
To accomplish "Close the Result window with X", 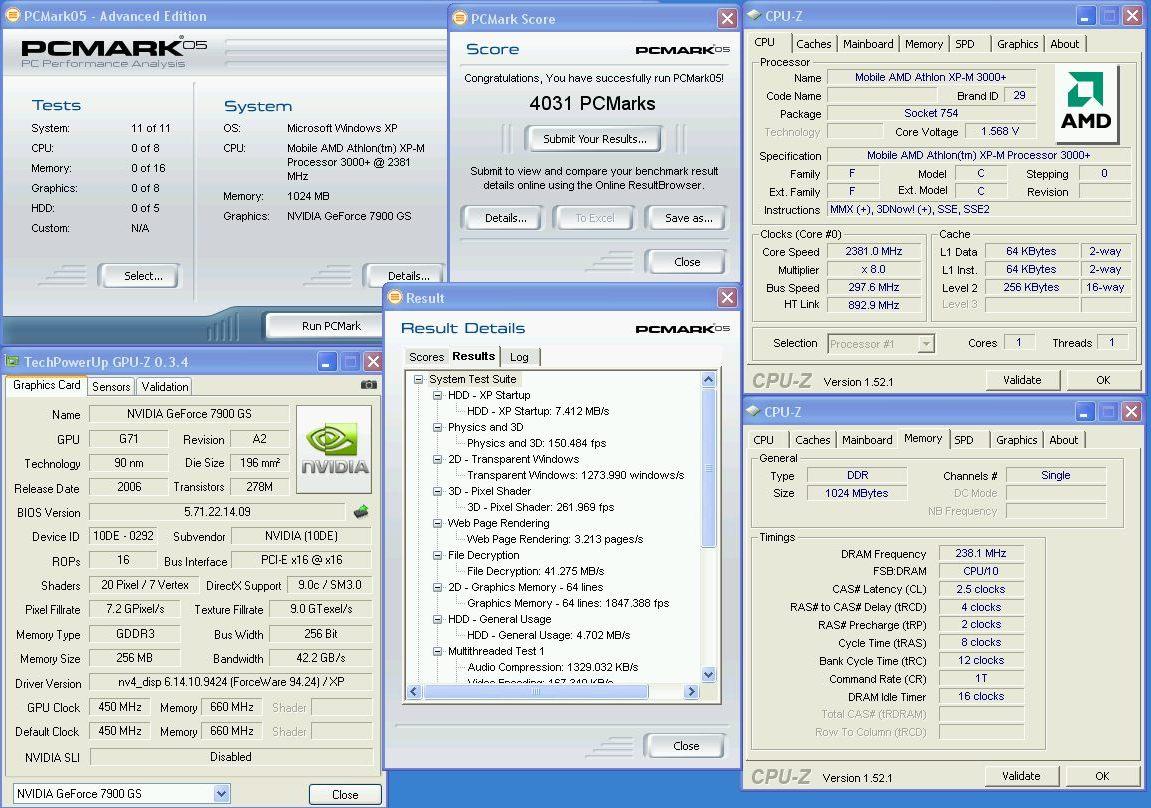I will pos(727,297).
